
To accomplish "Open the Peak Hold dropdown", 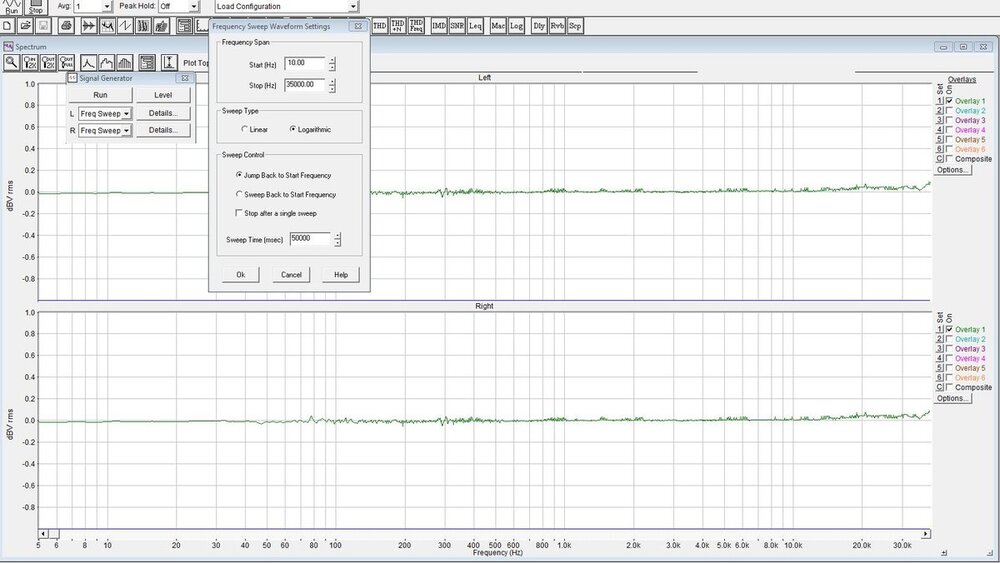I will [x=194, y=6].
